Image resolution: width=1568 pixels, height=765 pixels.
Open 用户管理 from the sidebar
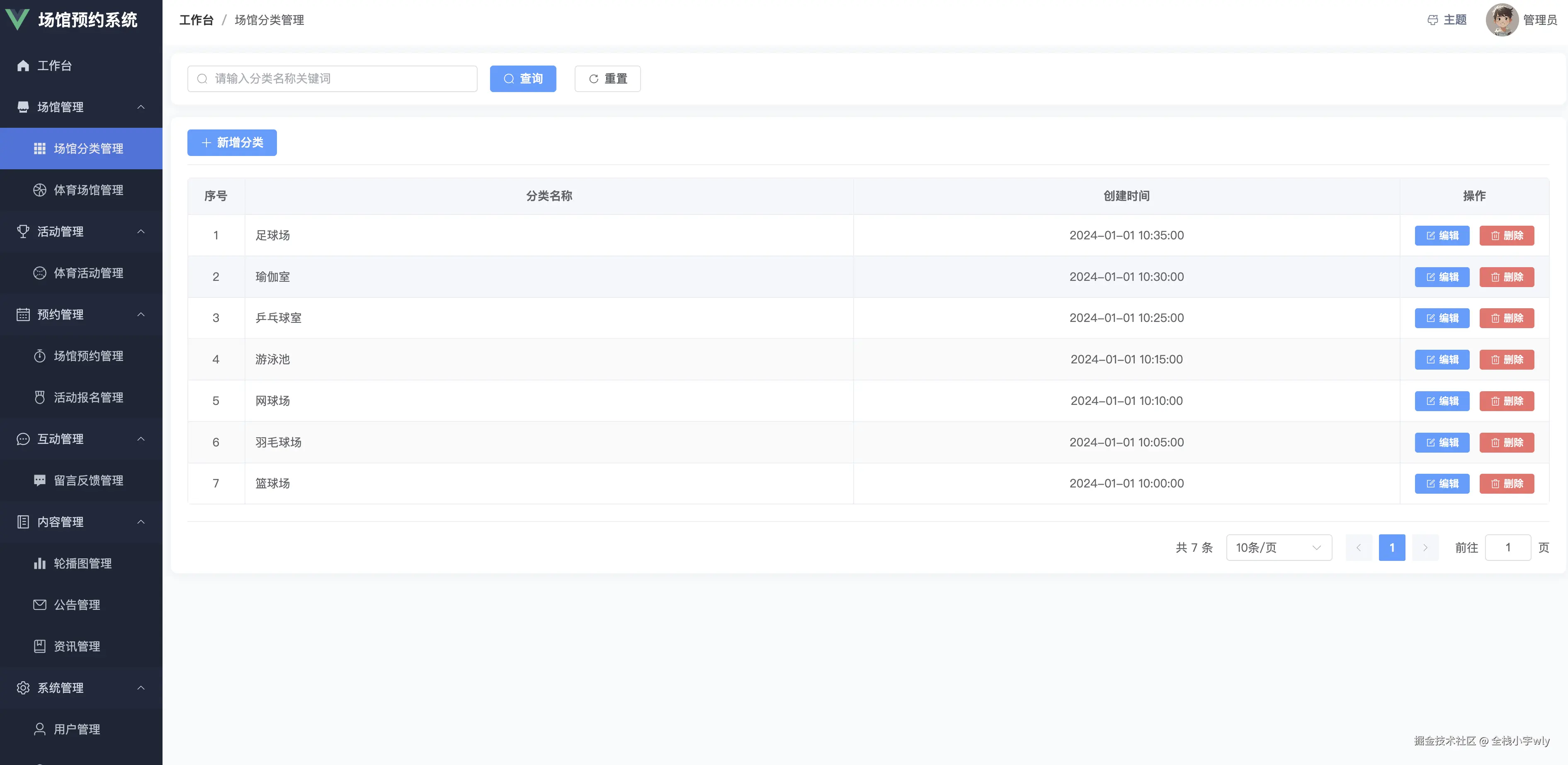click(77, 729)
